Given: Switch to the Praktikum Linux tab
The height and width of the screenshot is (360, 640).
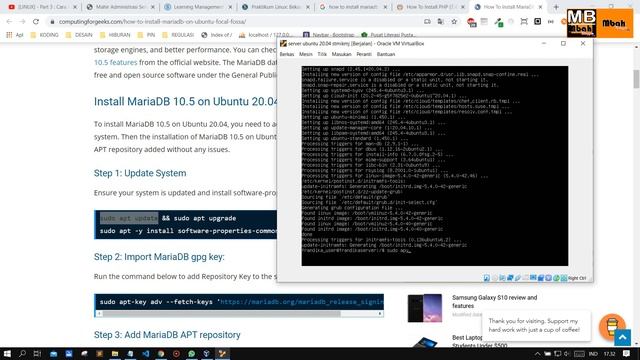Looking at the screenshot, I should click(276, 7).
